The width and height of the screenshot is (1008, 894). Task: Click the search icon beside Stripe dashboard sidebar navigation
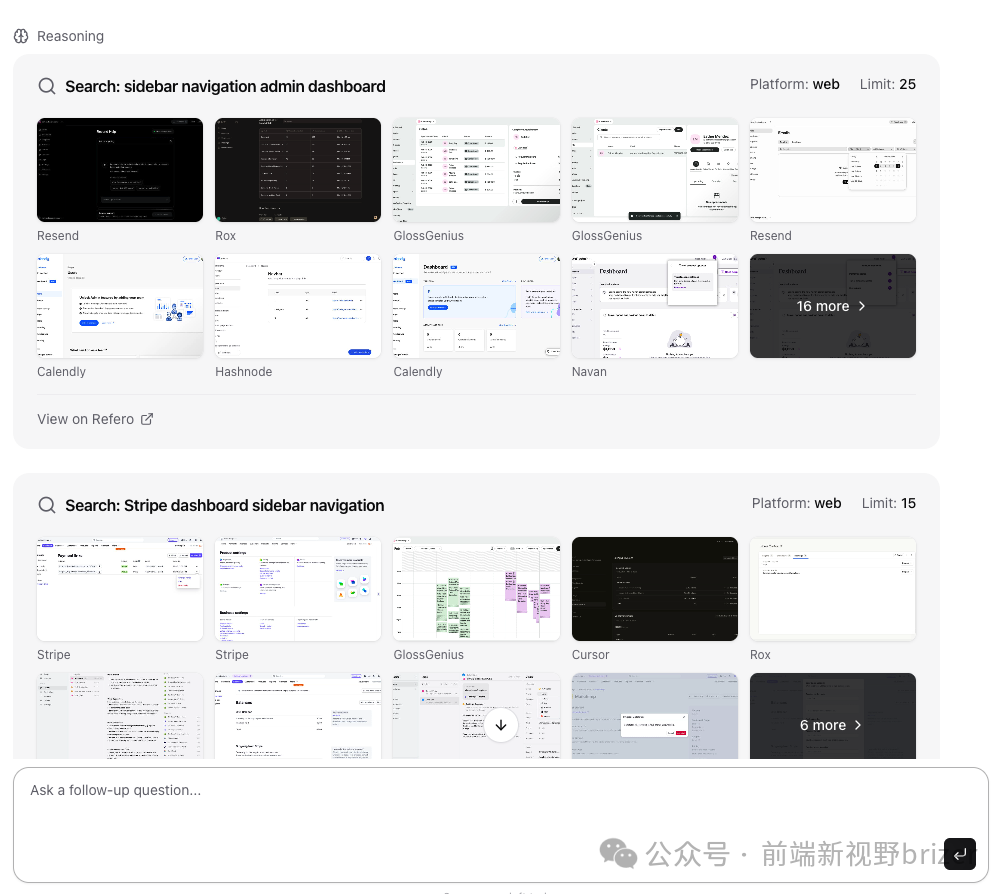tap(47, 505)
